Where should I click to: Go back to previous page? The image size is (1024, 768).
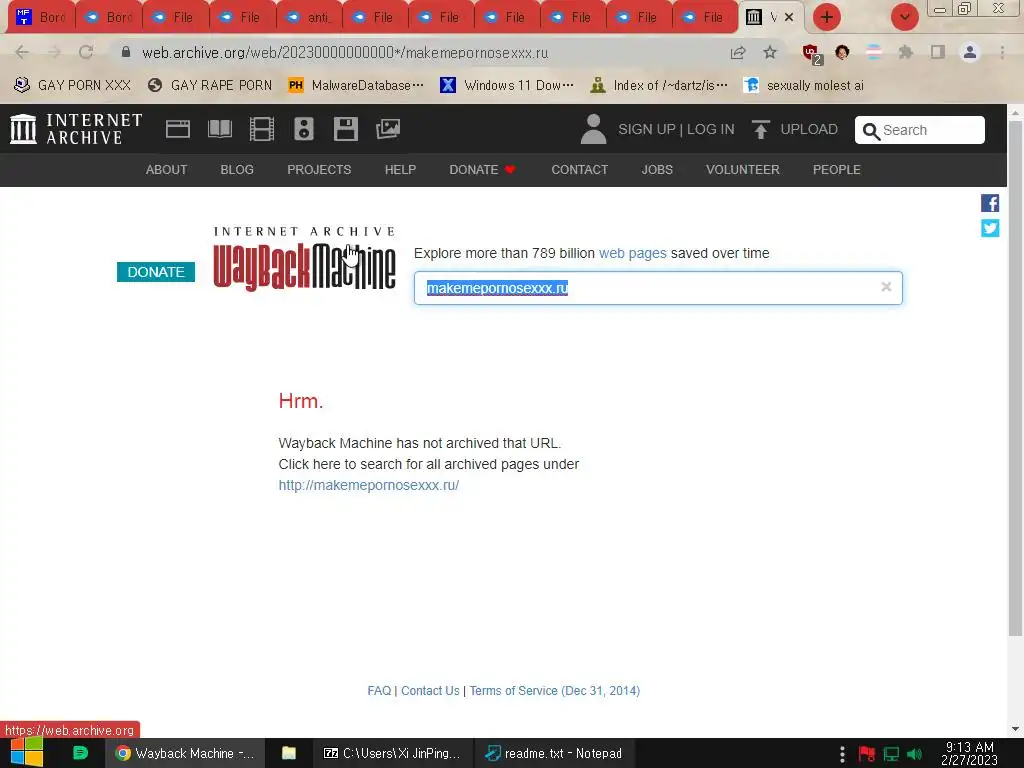click(x=22, y=52)
